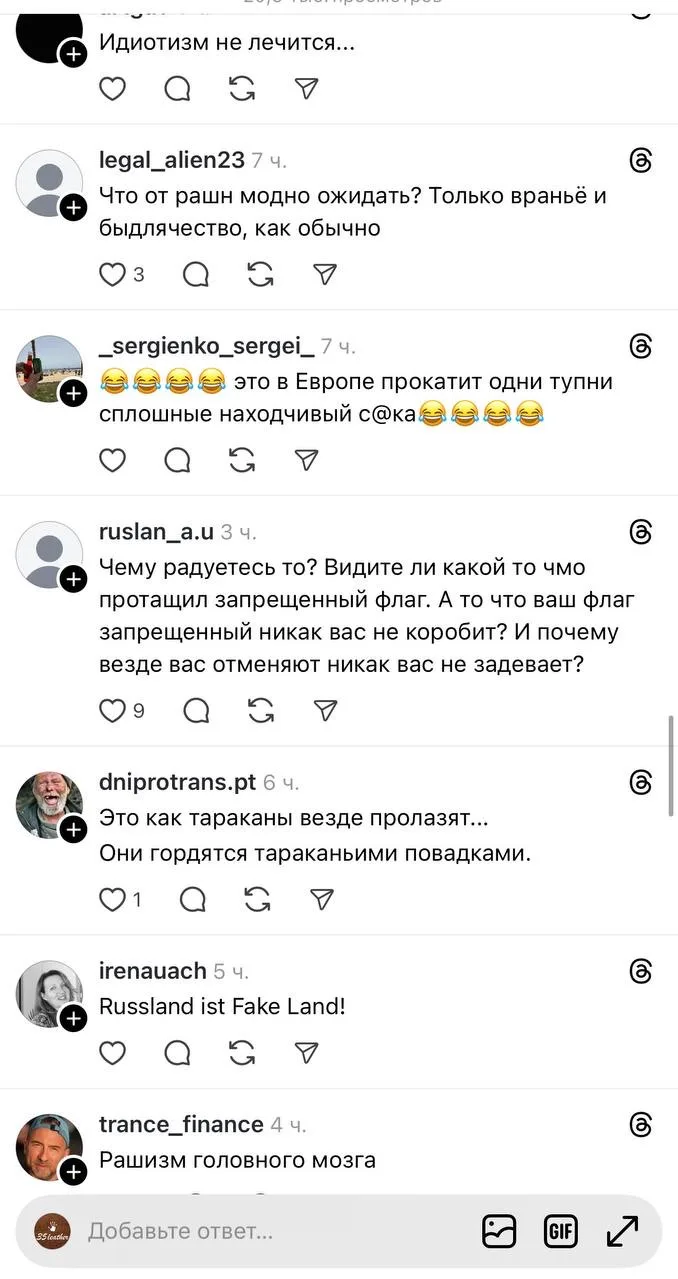Screen dimensions: 678x1279
Task: Follow trance_finance using avatar plus badge
Action: (73, 1173)
